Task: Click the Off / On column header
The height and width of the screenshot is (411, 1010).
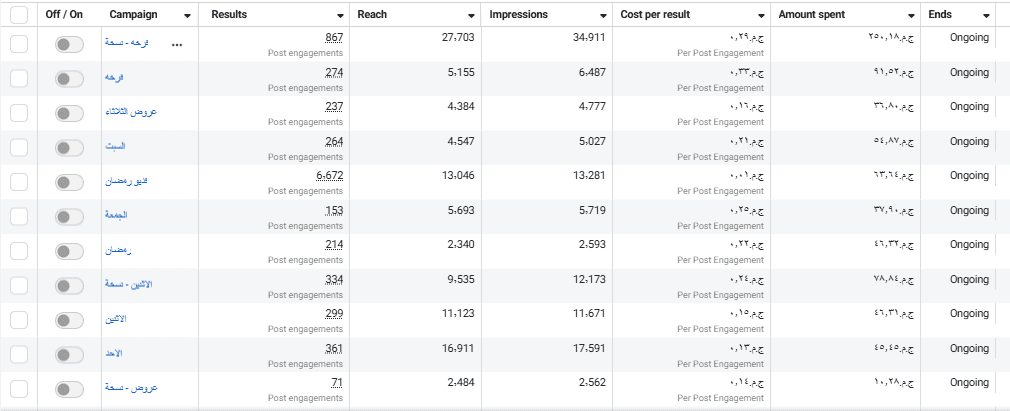Action: pos(64,14)
